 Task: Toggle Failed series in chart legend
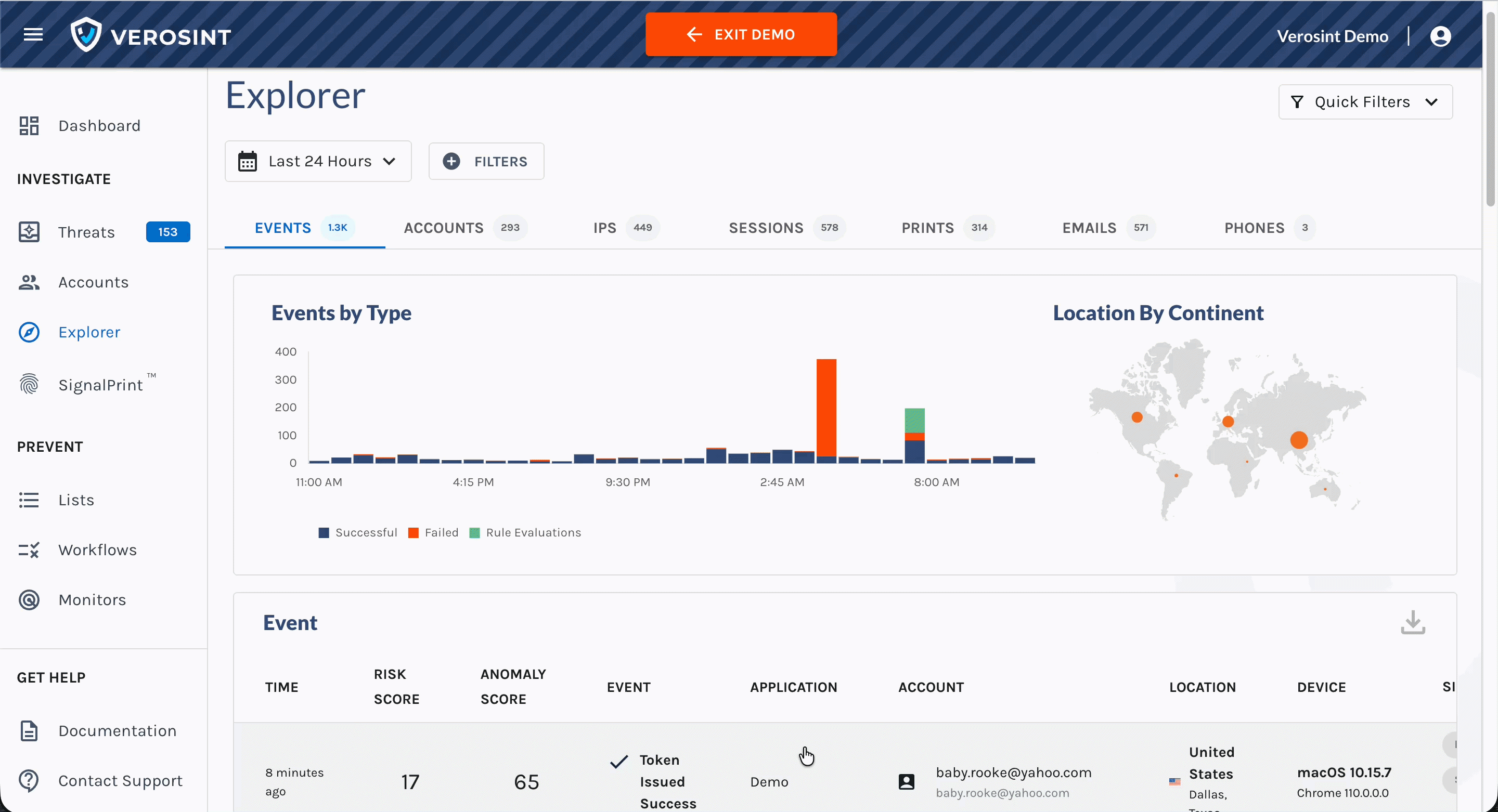click(434, 532)
